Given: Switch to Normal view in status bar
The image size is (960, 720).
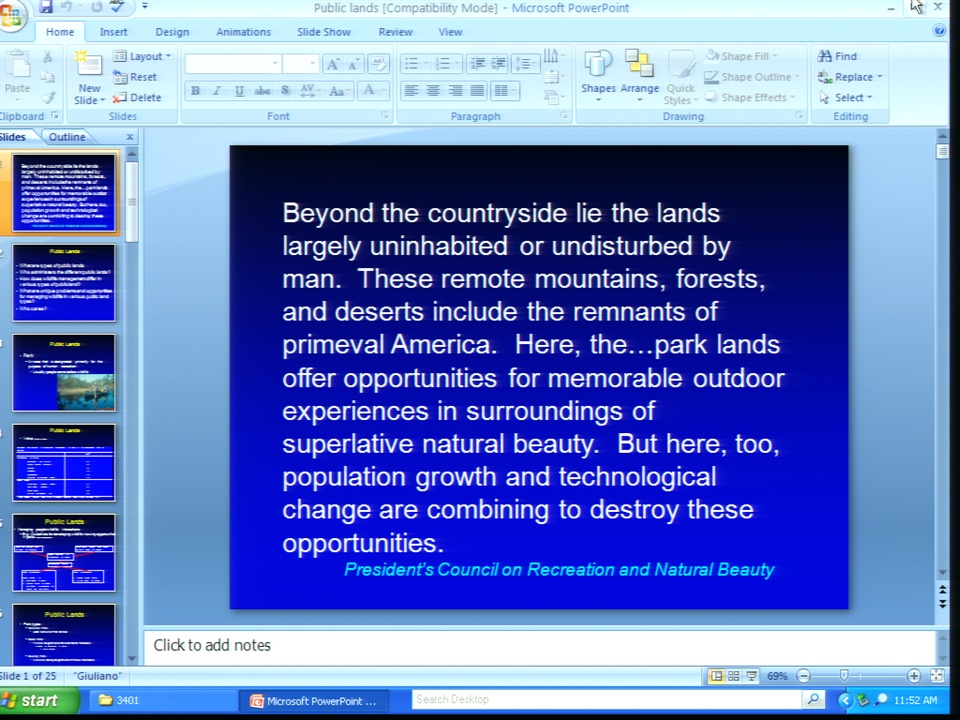Looking at the screenshot, I should [x=716, y=675].
